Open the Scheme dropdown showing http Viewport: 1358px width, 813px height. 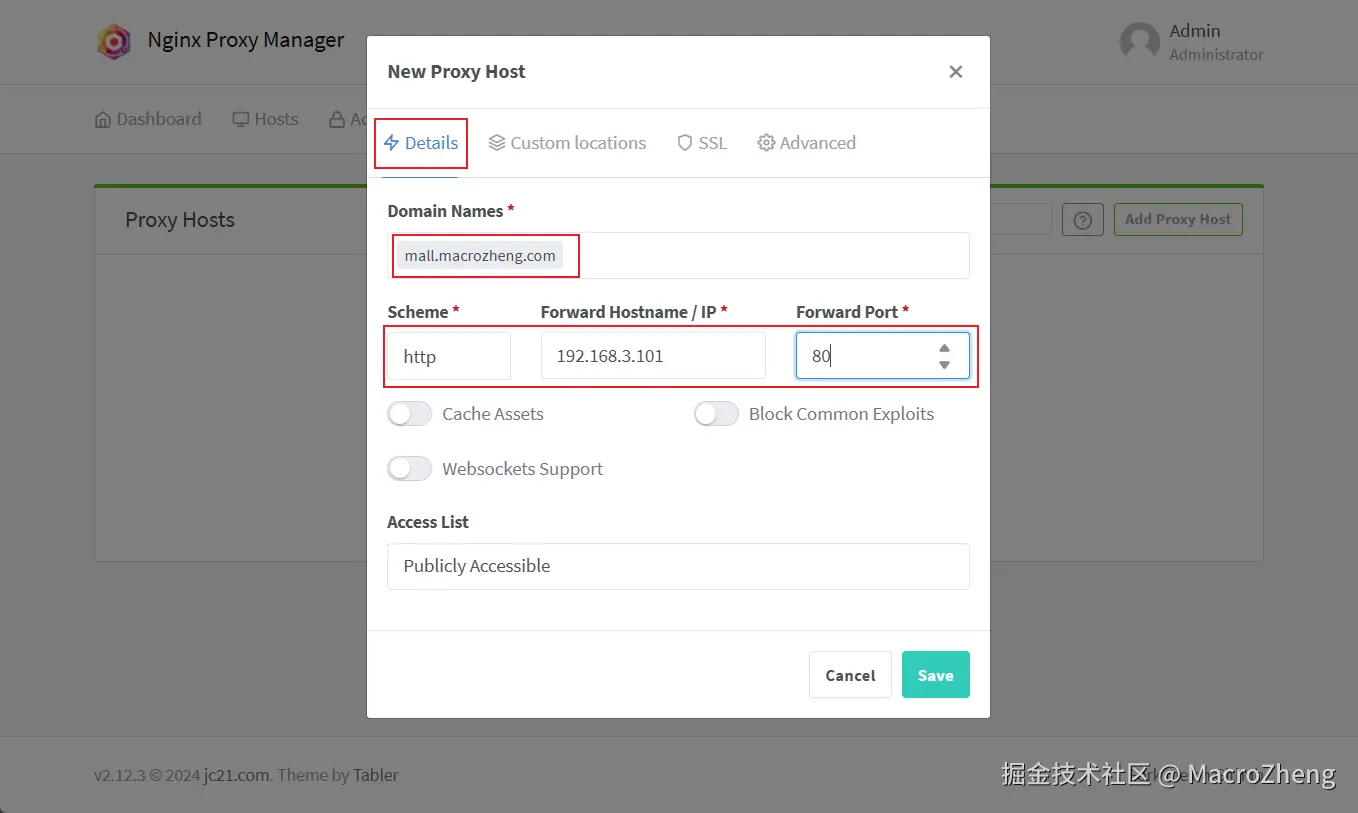point(449,356)
